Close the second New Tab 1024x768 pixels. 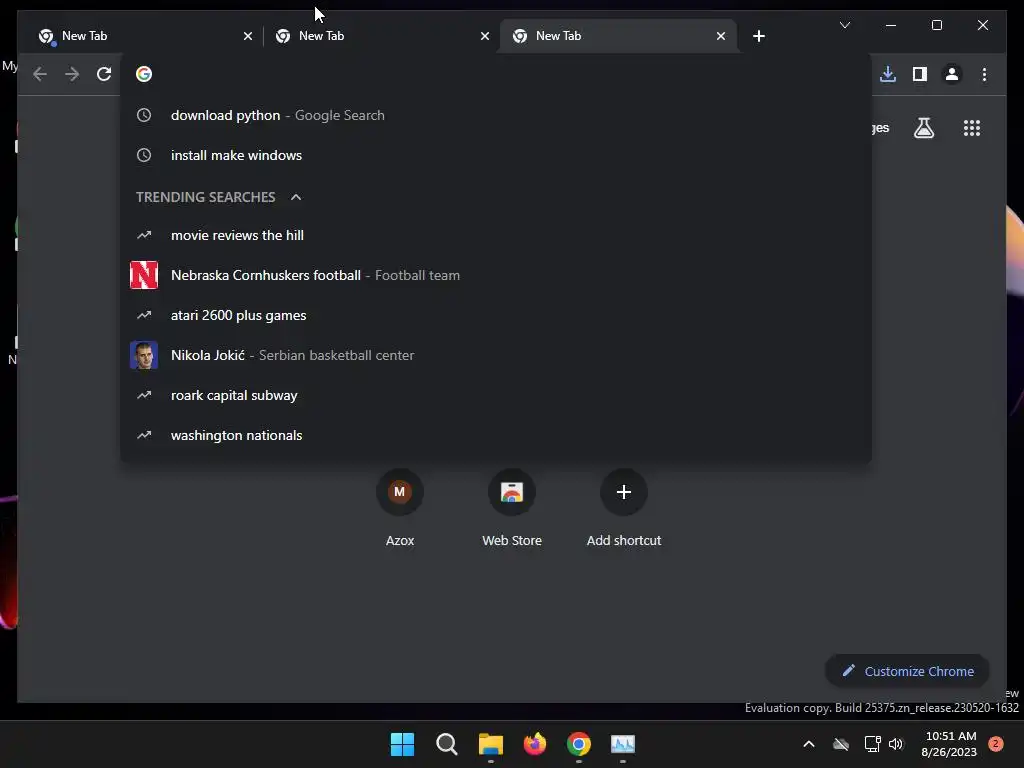click(x=485, y=36)
